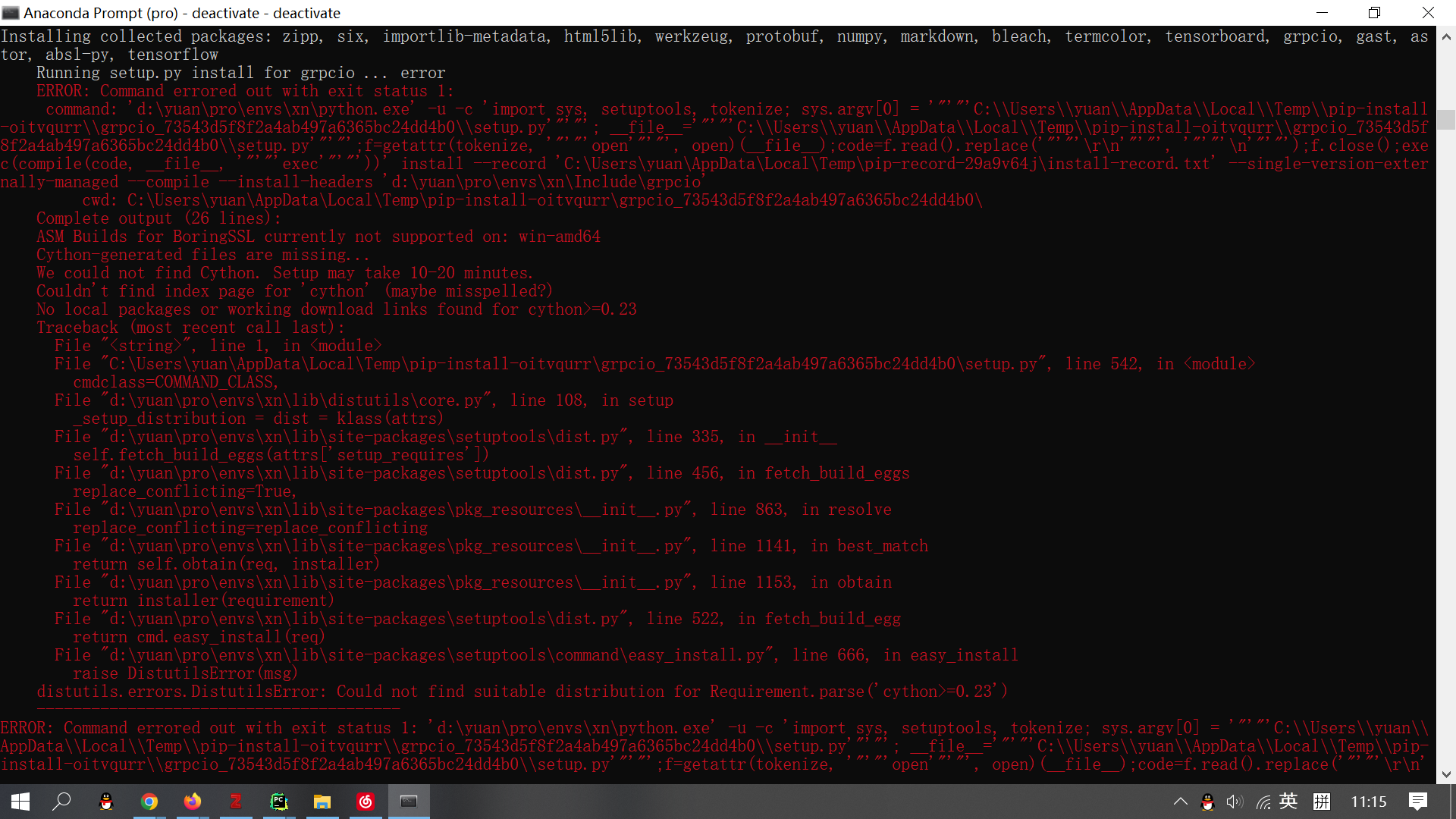
Task: Open the Windows Start menu
Action: pyautogui.click(x=20, y=802)
